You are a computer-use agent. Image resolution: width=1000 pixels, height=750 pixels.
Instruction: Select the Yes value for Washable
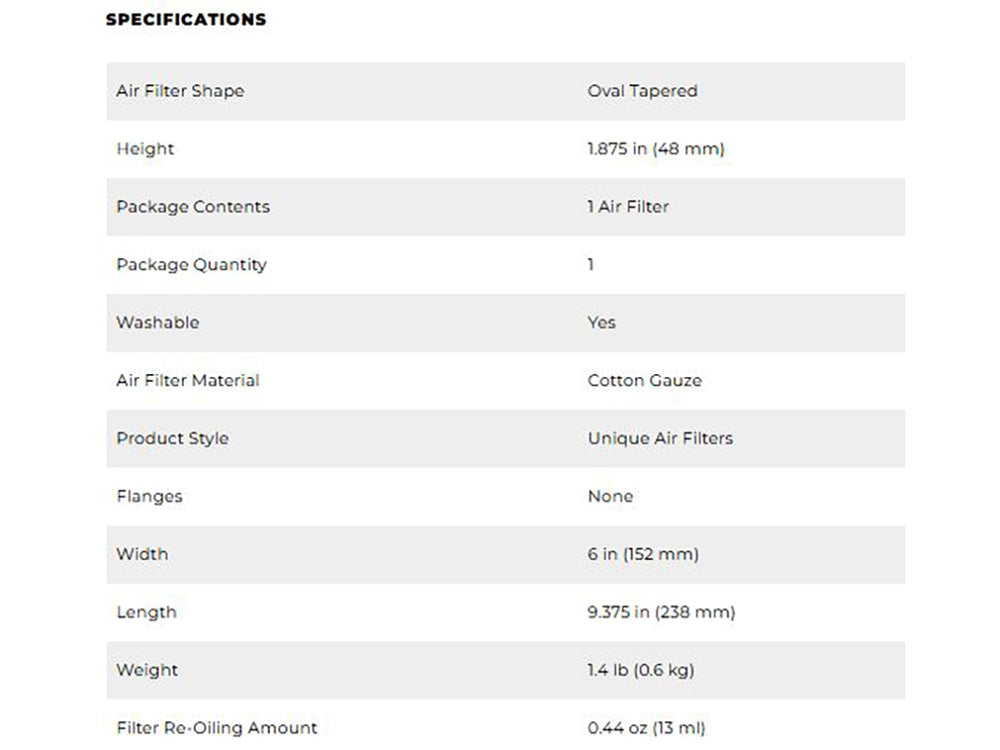(601, 323)
